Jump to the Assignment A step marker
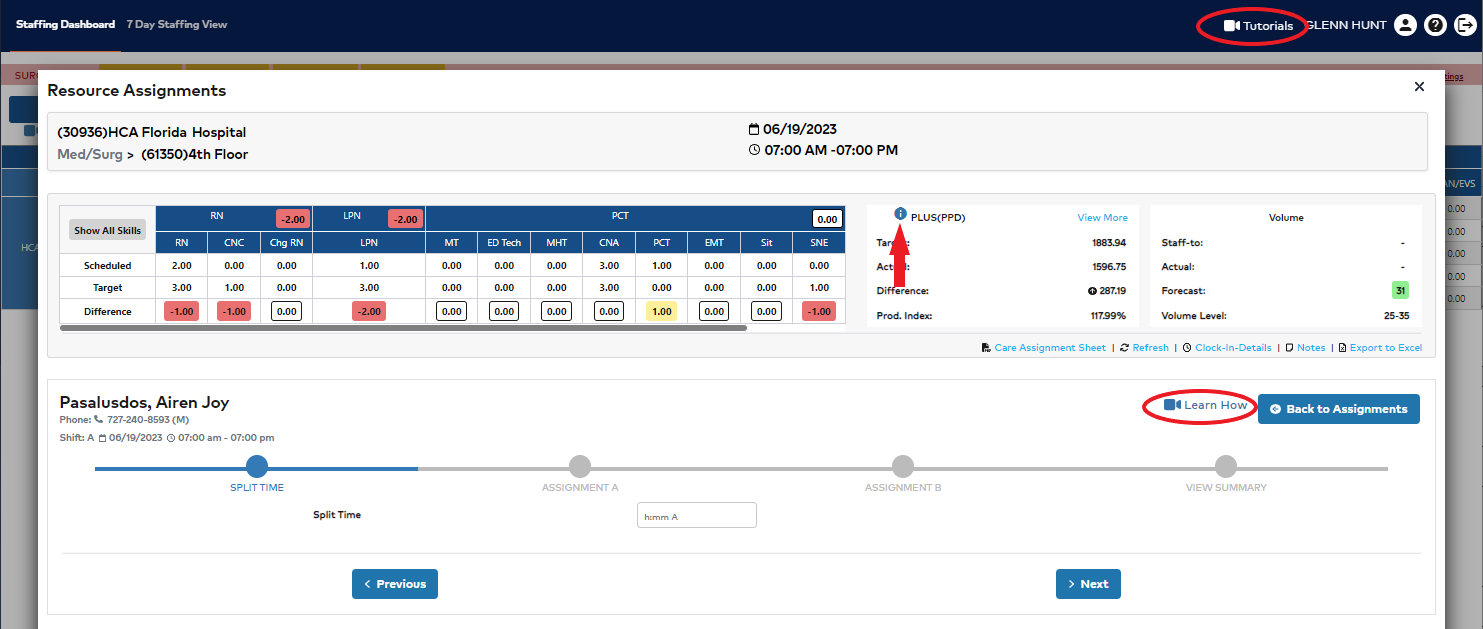Viewport: 1483px width, 629px height. click(x=580, y=466)
